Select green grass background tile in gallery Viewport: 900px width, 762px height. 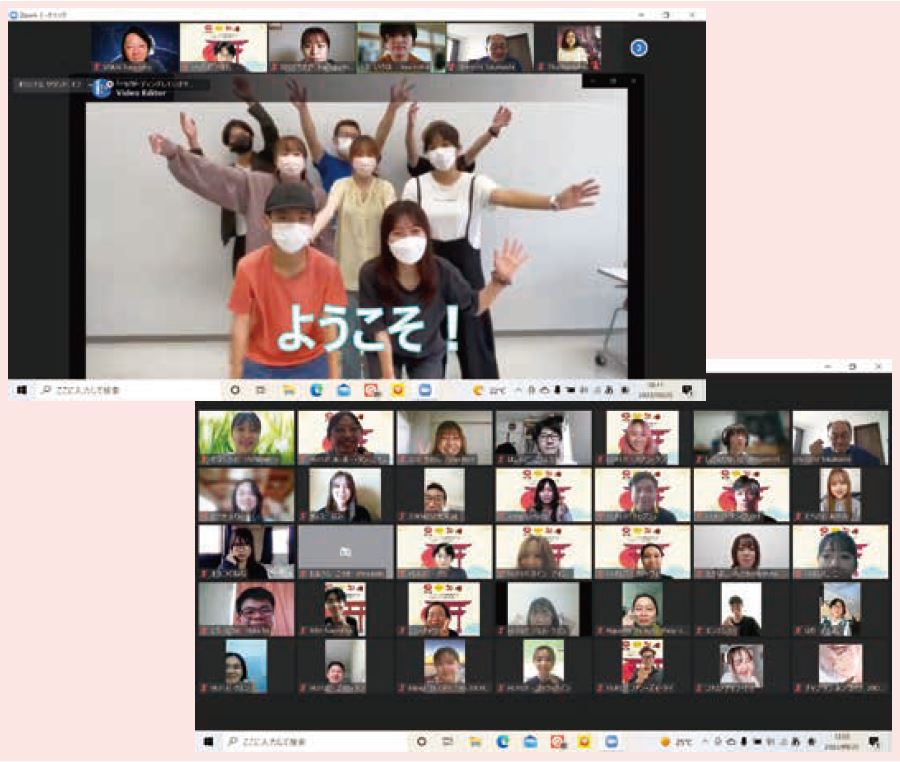pos(246,437)
